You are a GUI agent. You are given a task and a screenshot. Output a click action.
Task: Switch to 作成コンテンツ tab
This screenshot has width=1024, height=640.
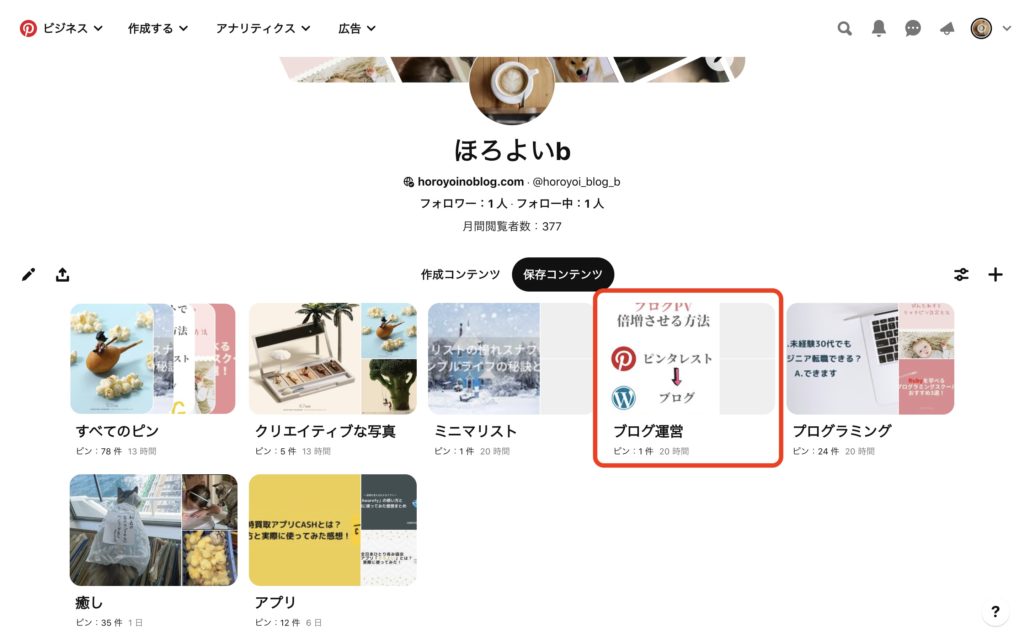coord(460,274)
